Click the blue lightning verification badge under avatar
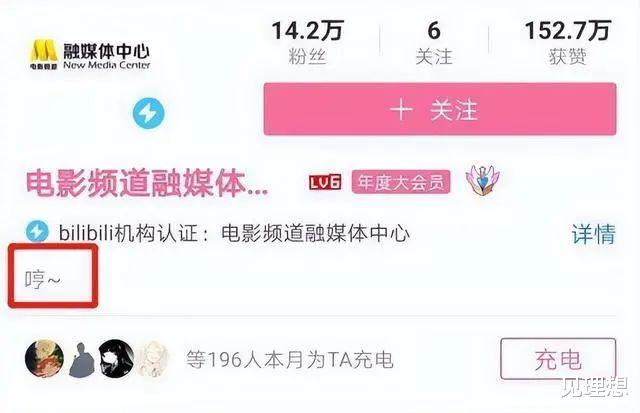This screenshot has width=640, height=413. (149, 113)
